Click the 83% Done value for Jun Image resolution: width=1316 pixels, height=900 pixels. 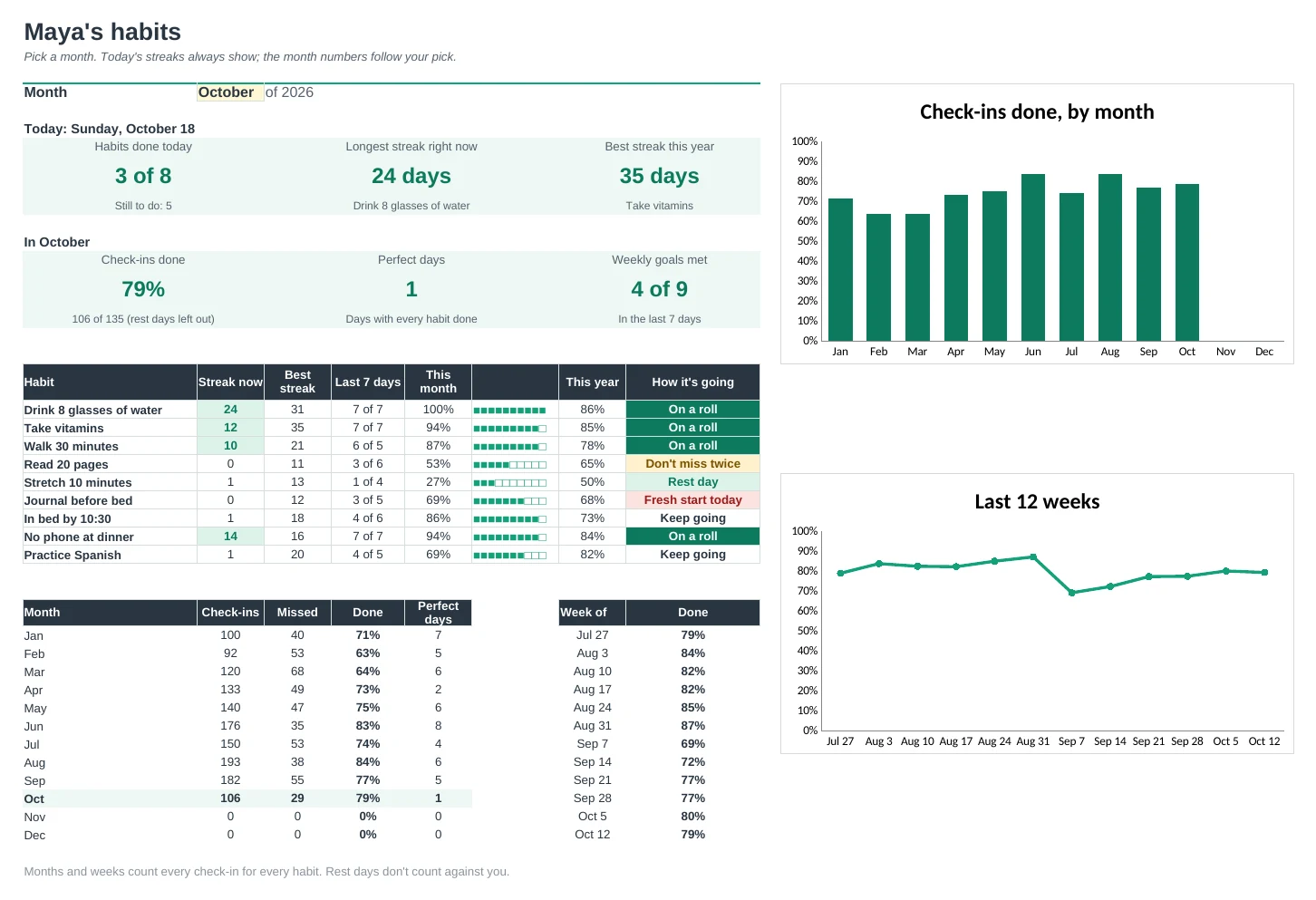point(368,726)
